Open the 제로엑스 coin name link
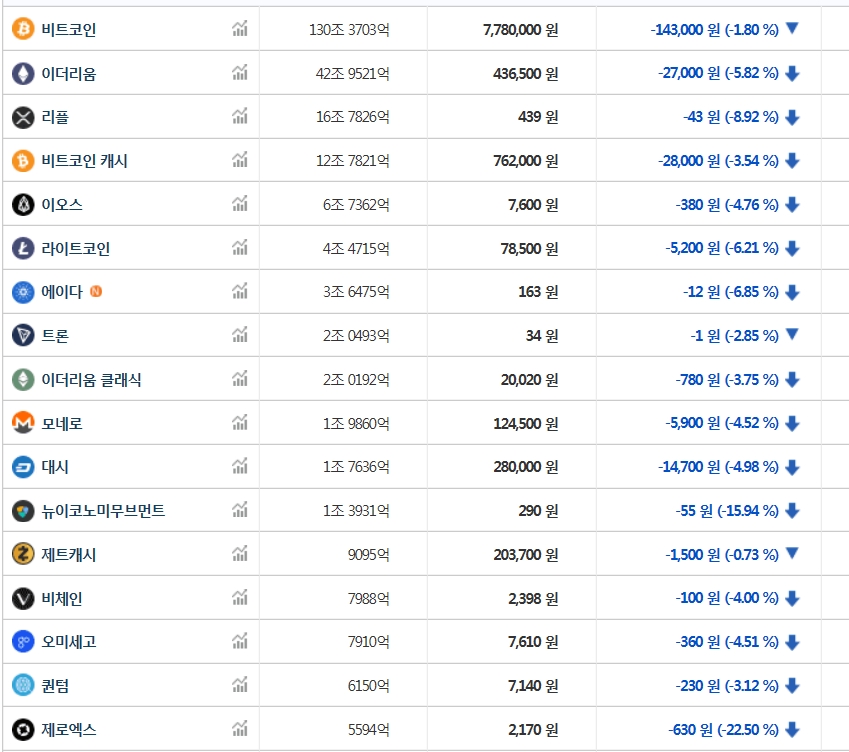The image size is (849, 752). point(69,730)
